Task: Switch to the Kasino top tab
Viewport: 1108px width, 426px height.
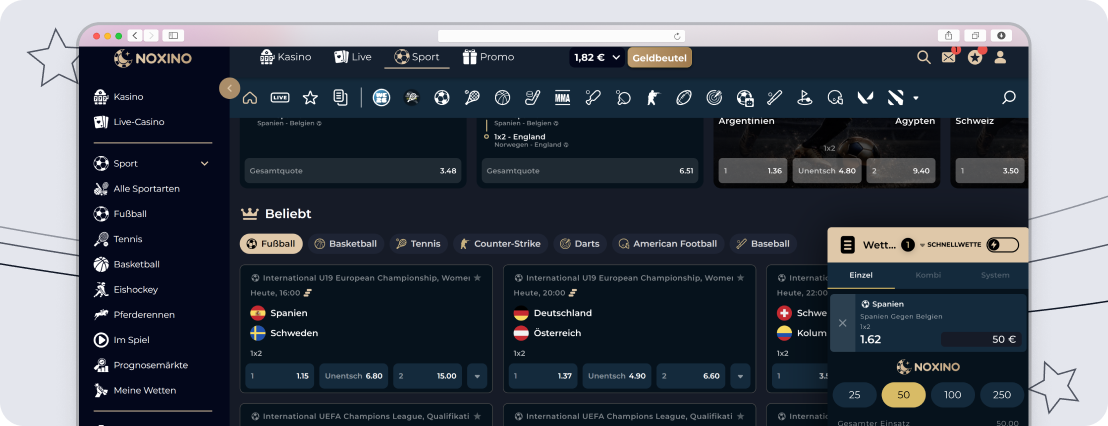Action: tap(285, 57)
